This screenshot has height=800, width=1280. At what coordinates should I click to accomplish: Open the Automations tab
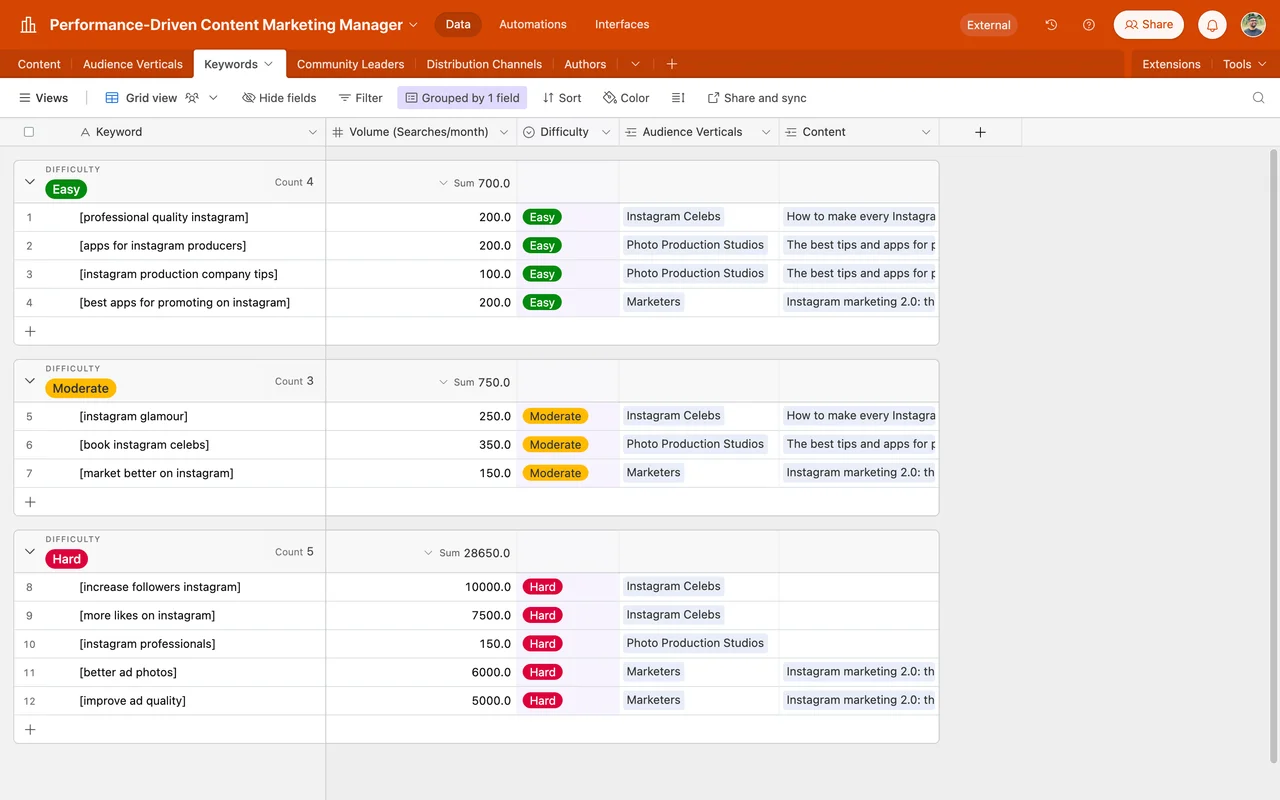(533, 24)
